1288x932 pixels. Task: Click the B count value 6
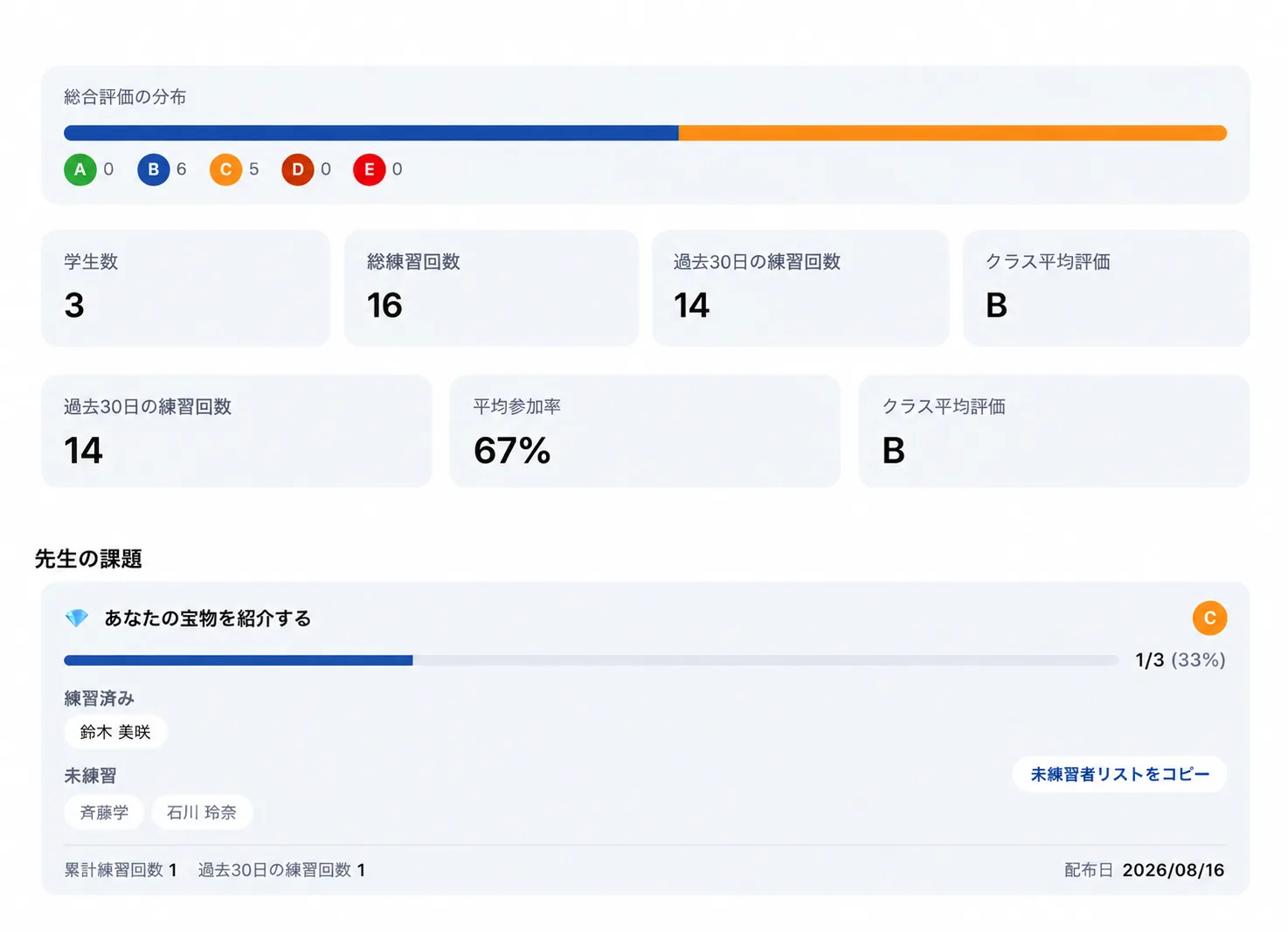[x=181, y=169]
